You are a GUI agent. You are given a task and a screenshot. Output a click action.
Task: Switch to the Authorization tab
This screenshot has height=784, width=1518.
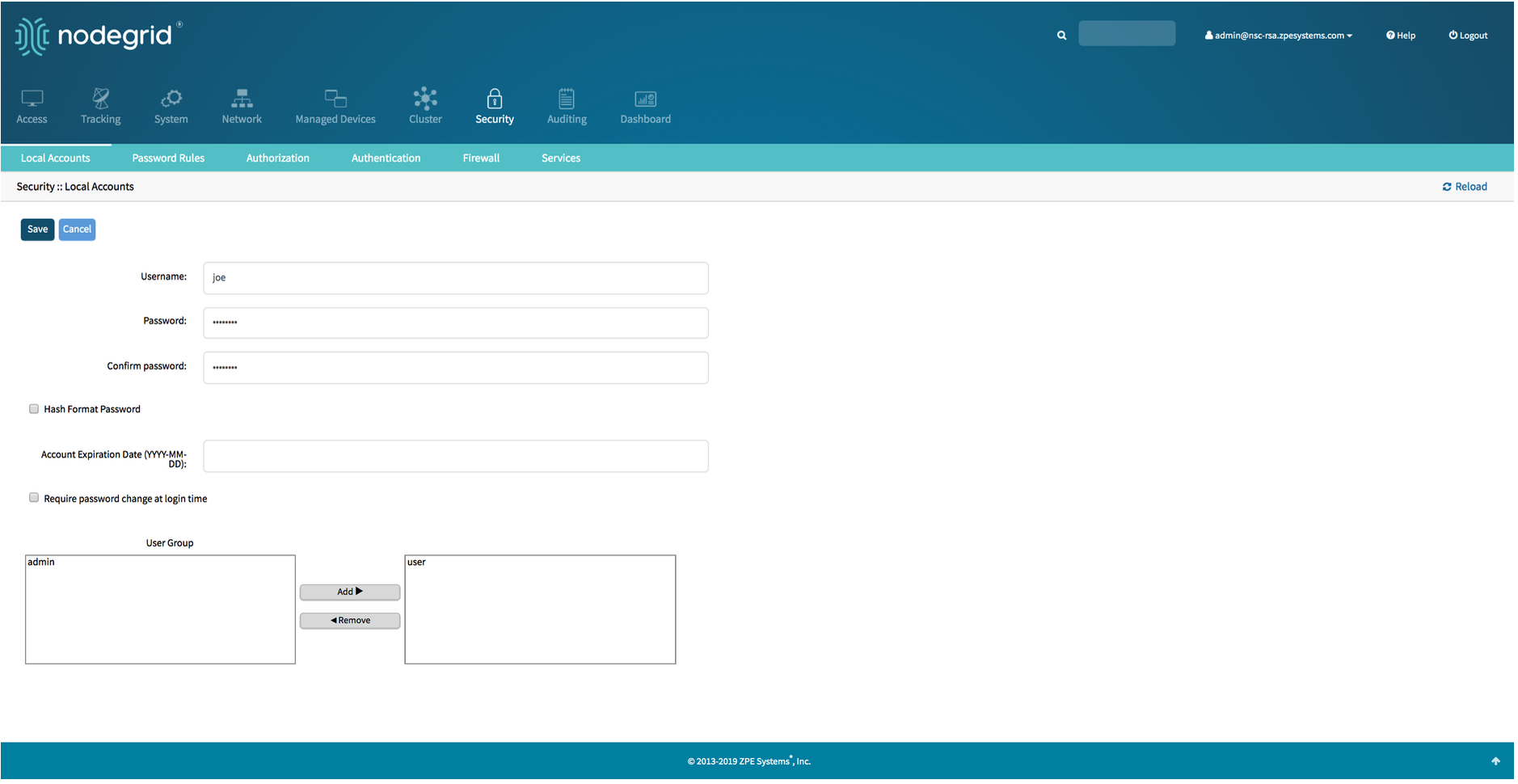pos(278,158)
